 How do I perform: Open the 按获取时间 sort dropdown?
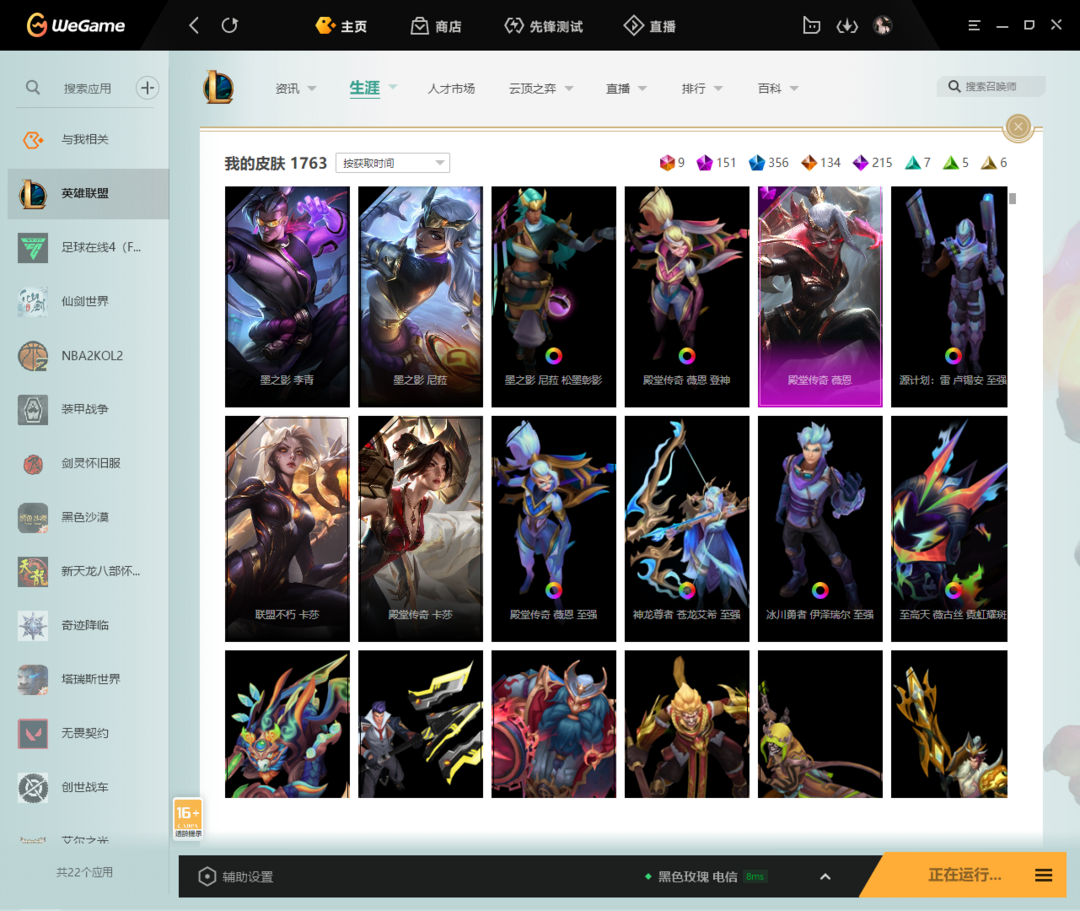click(x=393, y=163)
